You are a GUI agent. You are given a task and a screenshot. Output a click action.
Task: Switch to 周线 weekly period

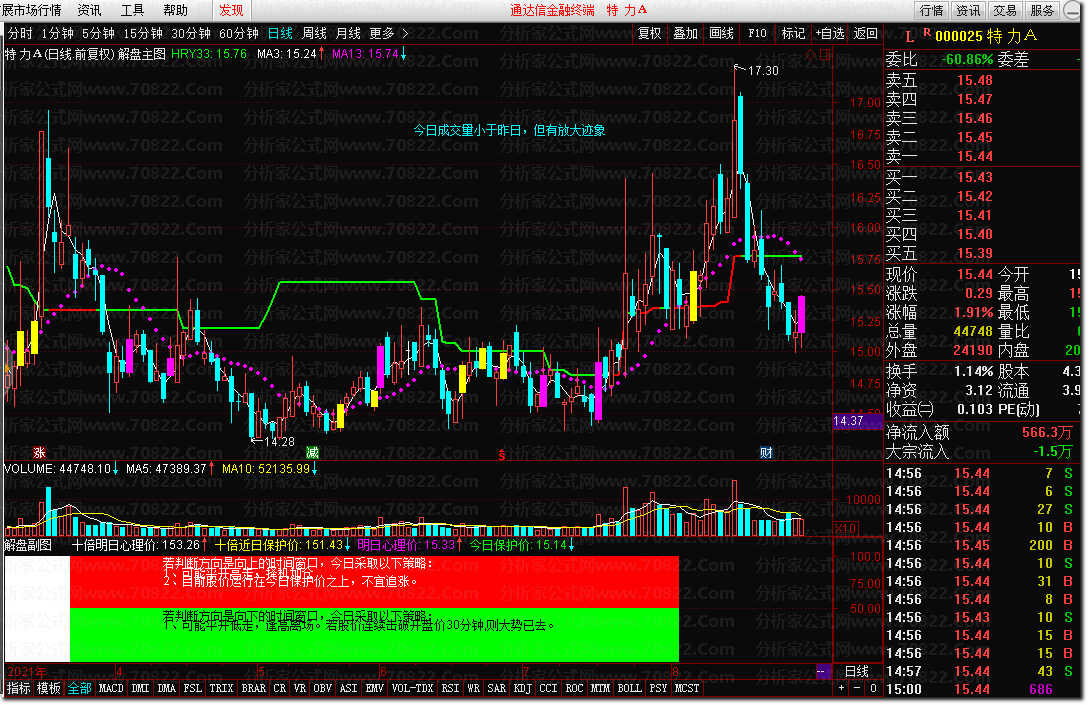315,33
